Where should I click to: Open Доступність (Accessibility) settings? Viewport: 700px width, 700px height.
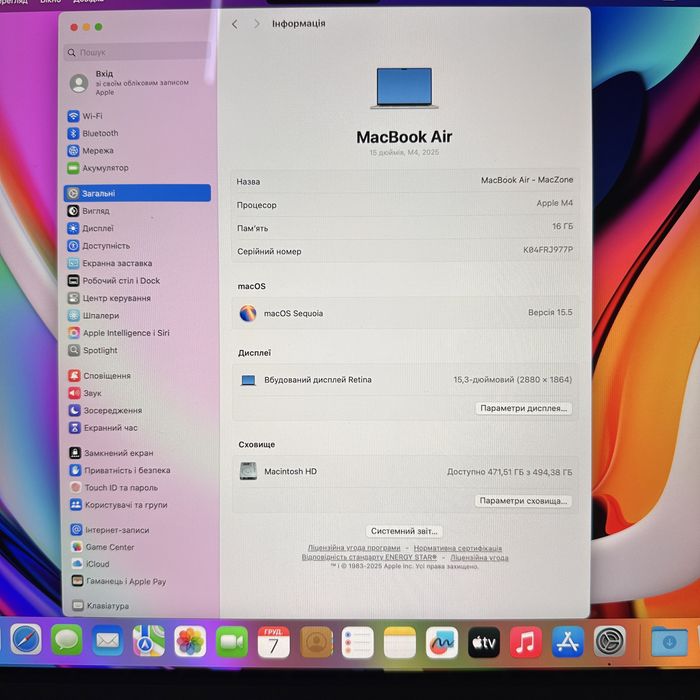pyautogui.click(x=99, y=246)
